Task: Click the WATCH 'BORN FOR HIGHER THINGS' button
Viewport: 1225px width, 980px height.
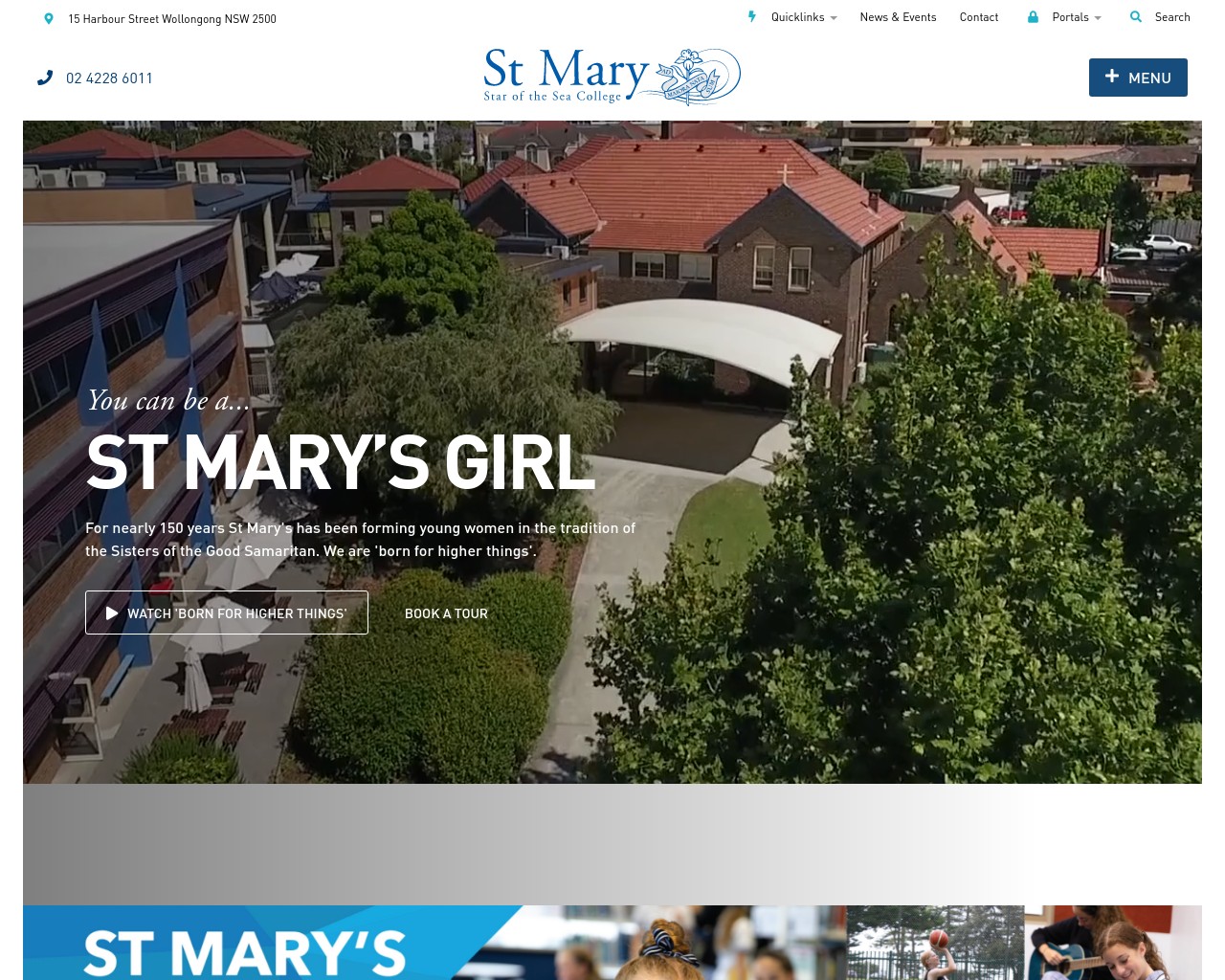Action: coord(227,612)
